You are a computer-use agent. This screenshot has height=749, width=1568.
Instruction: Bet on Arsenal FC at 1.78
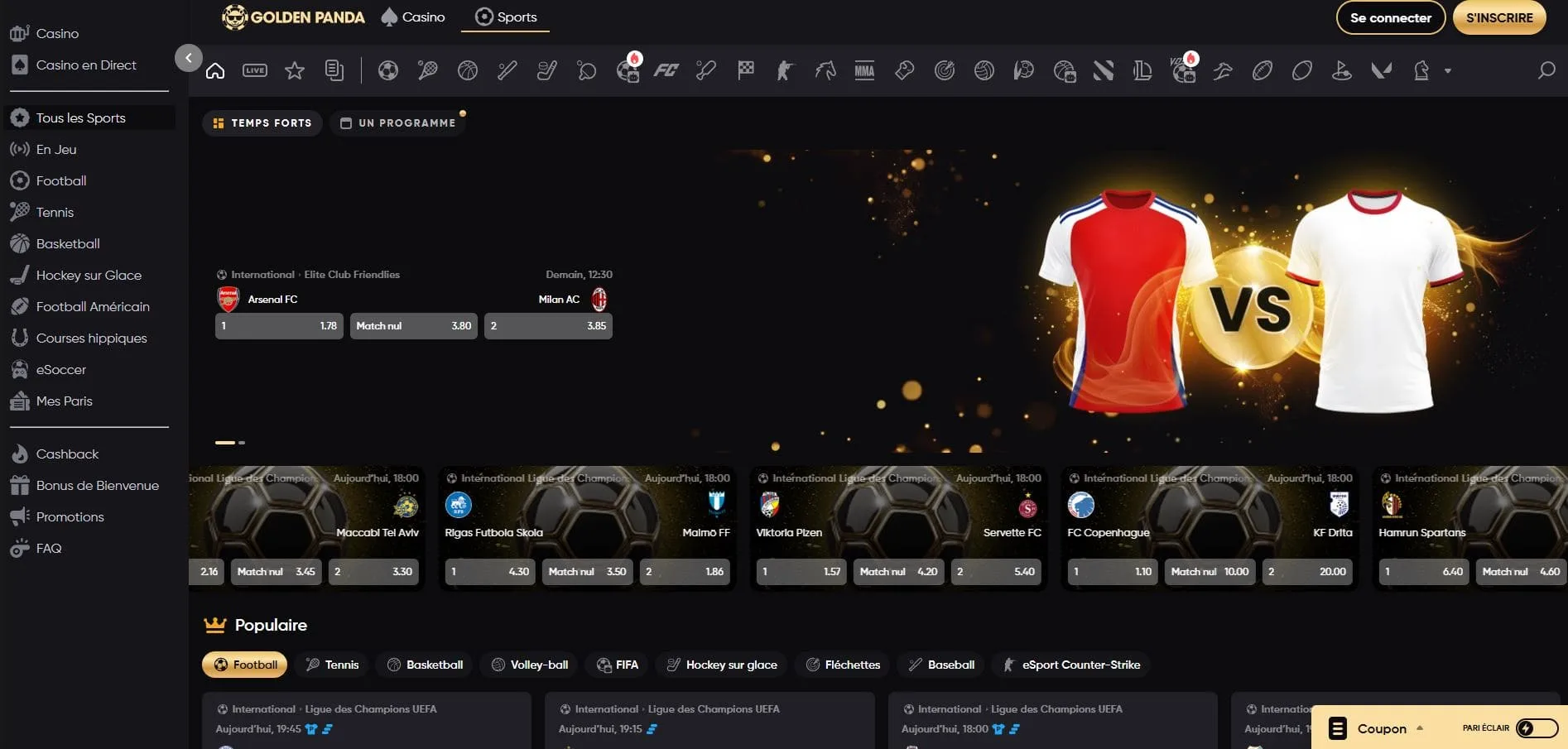point(279,326)
